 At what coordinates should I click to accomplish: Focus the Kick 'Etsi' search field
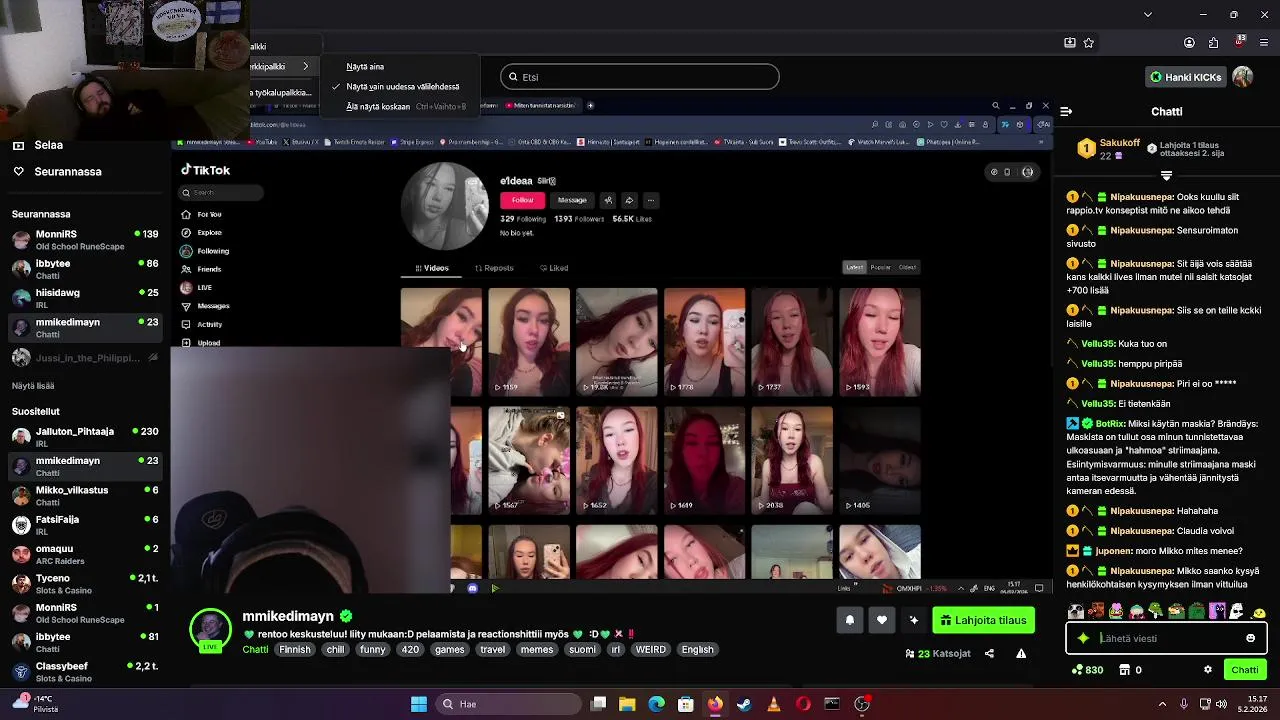pos(640,77)
